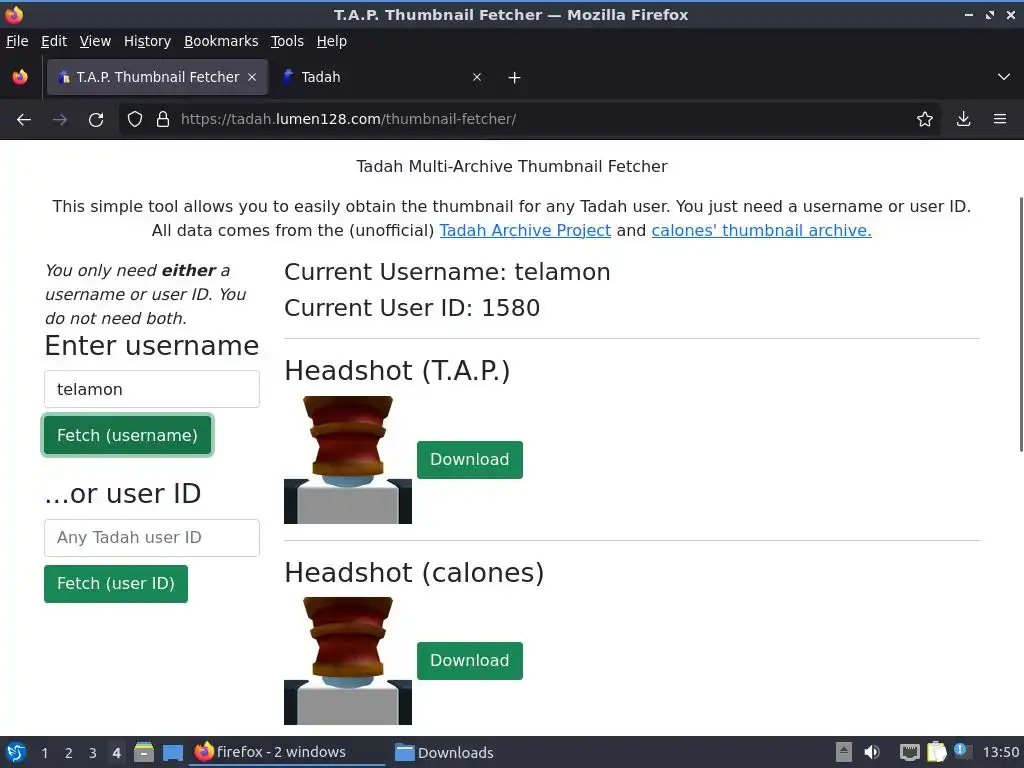This screenshot has height=768, width=1024.
Task: Open the Firefox hamburger menu
Action: [x=1000, y=120]
